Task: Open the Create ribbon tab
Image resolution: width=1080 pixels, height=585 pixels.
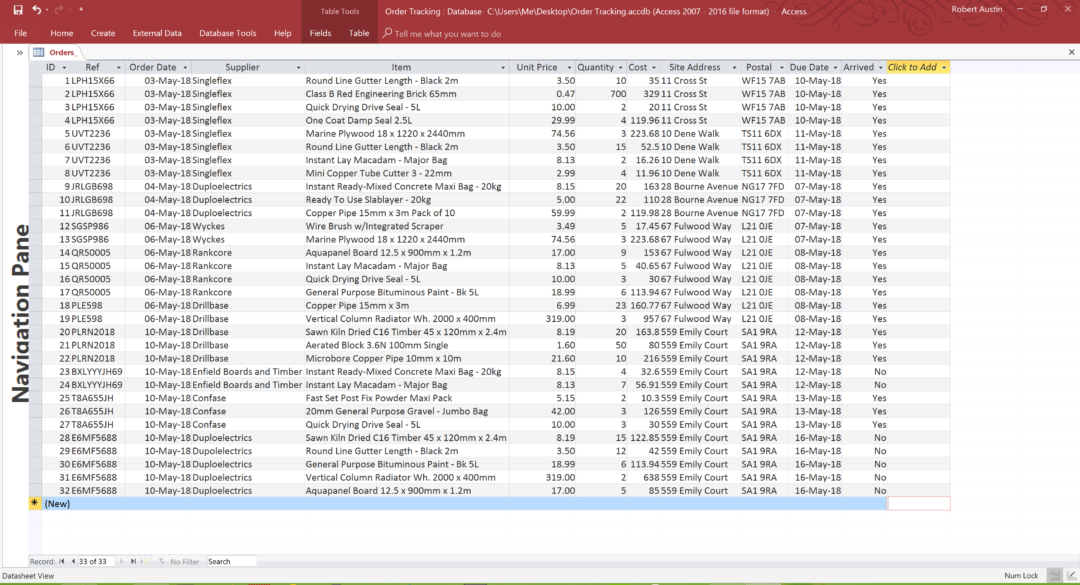Action: pyautogui.click(x=103, y=33)
